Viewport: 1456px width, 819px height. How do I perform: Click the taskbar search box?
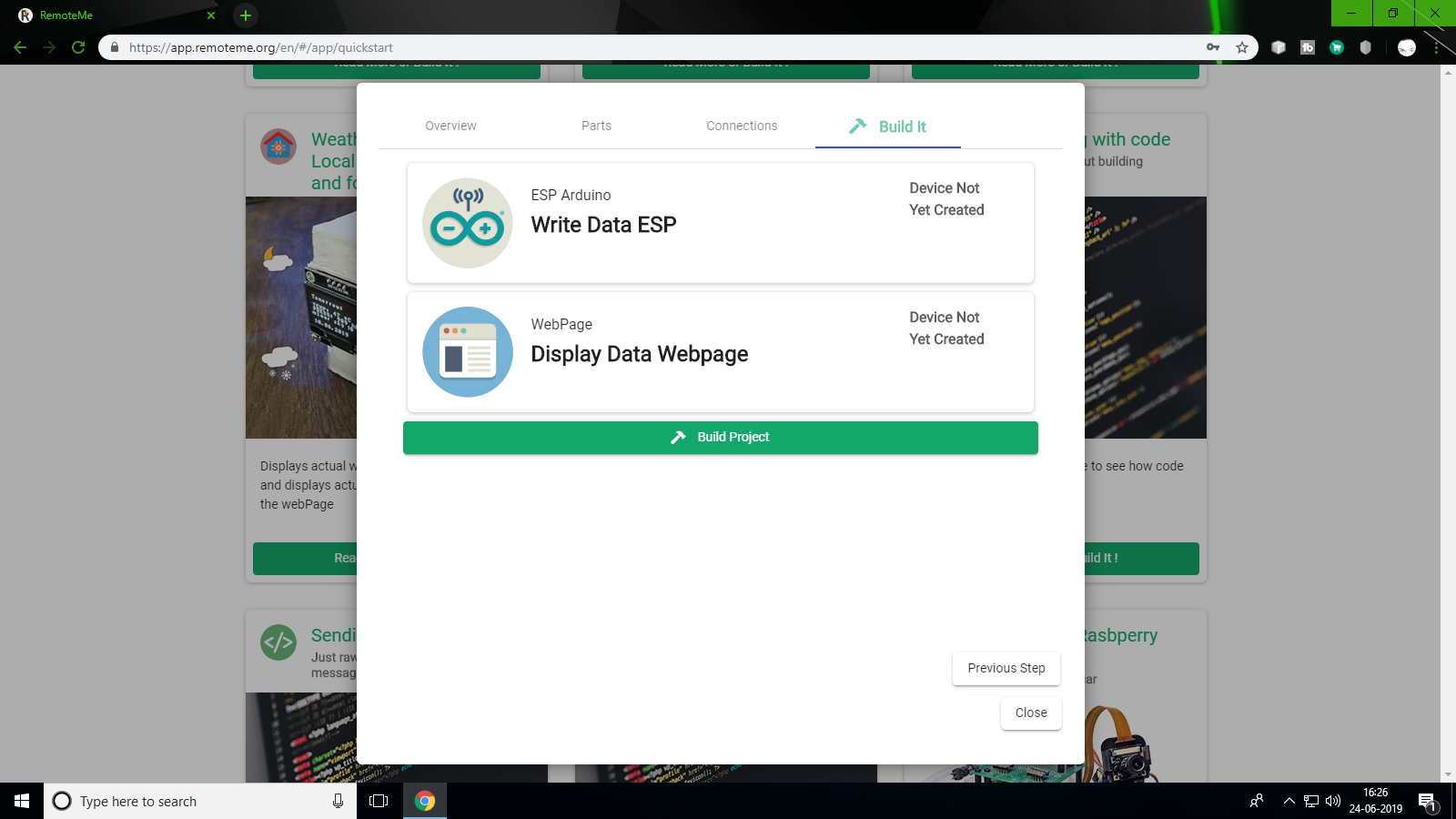coord(200,801)
